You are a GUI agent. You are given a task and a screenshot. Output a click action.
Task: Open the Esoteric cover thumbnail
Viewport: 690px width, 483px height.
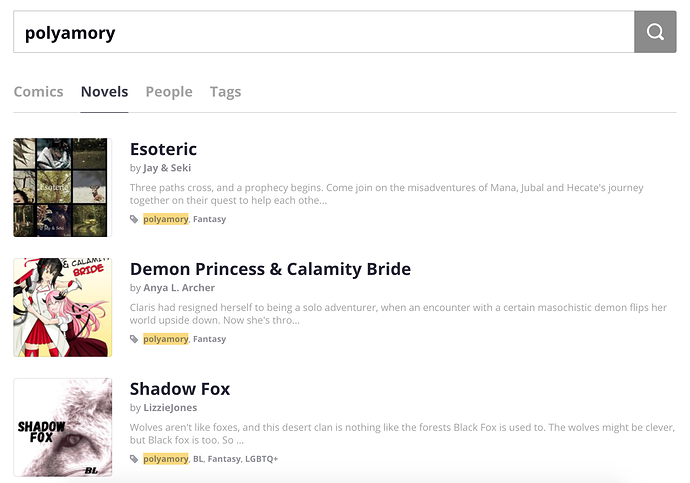point(60,187)
